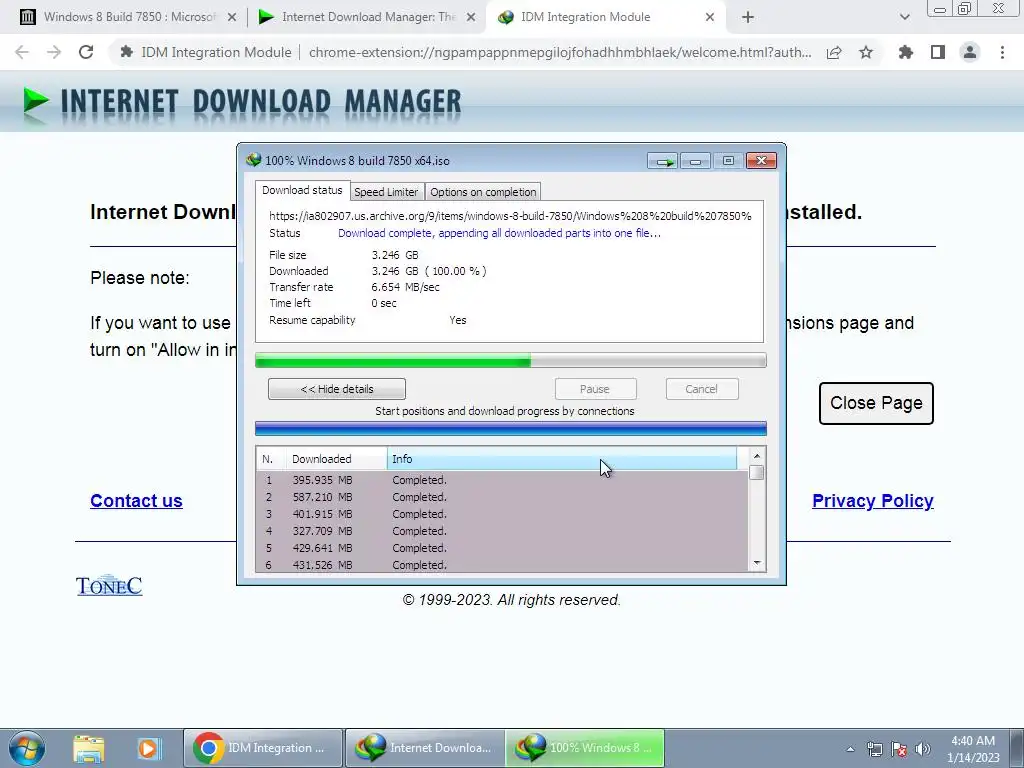This screenshot has width=1024, height=768.
Task: Click the Tonec logo link
Action: pos(109,586)
